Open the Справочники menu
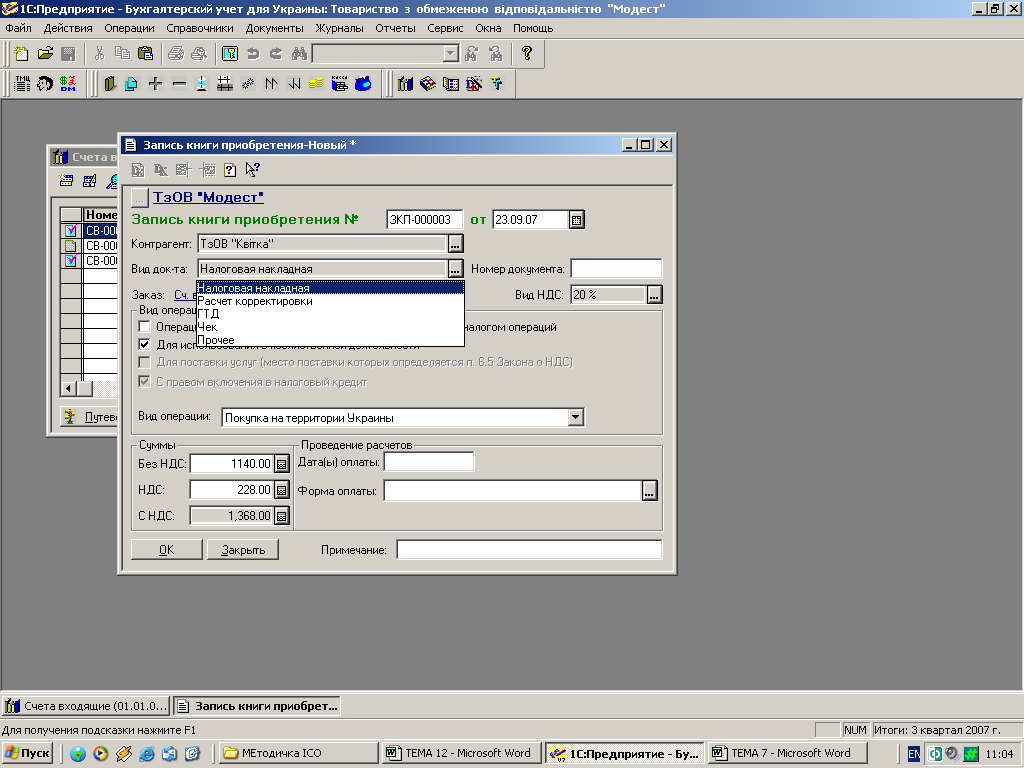This screenshot has width=1024, height=768. pyautogui.click(x=200, y=28)
